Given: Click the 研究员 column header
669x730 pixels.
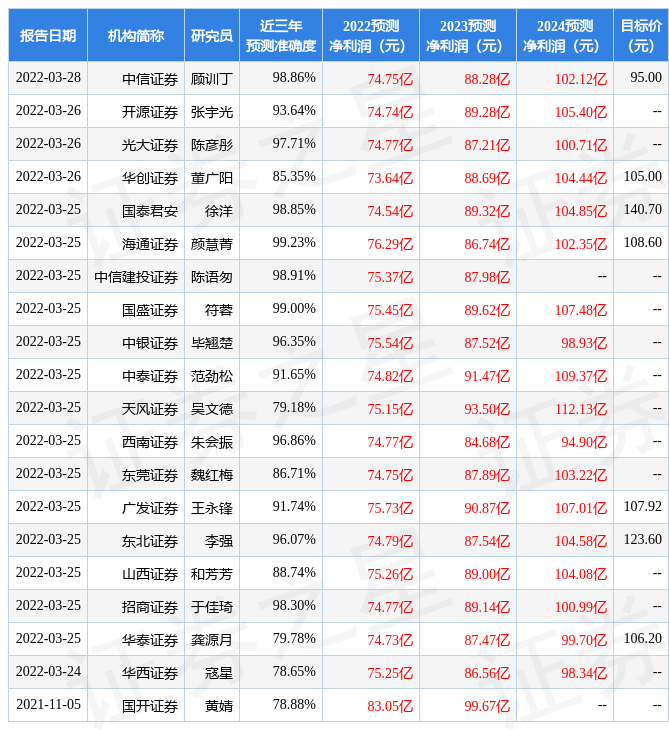Looking at the screenshot, I should point(212,35).
